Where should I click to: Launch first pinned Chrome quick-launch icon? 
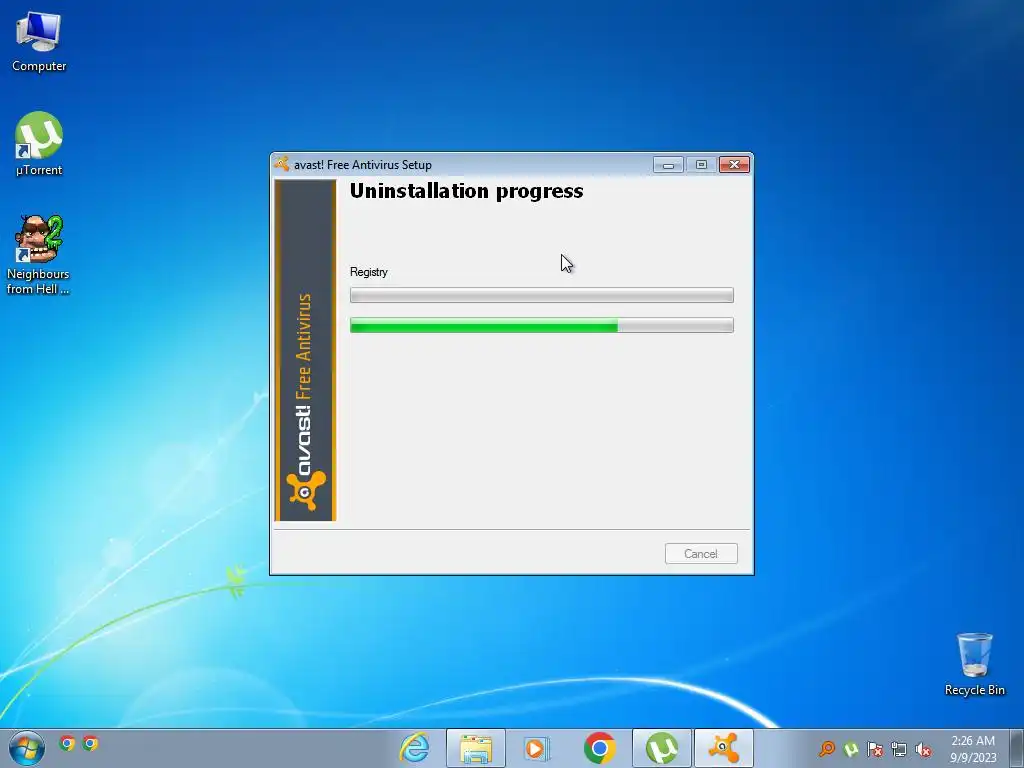[x=67, y=743]
